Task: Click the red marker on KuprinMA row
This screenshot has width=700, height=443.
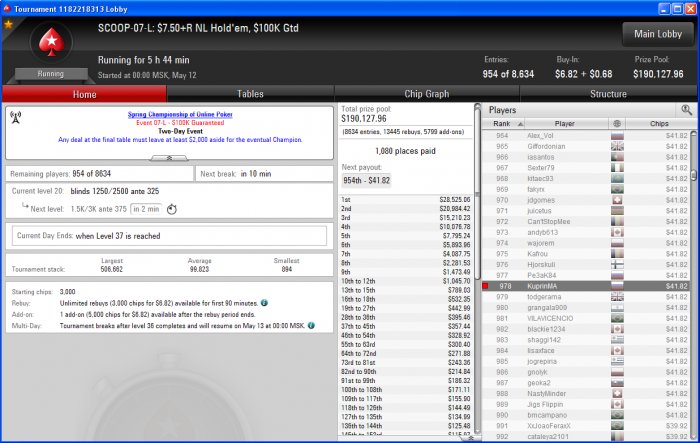Action: coord(485,286)
